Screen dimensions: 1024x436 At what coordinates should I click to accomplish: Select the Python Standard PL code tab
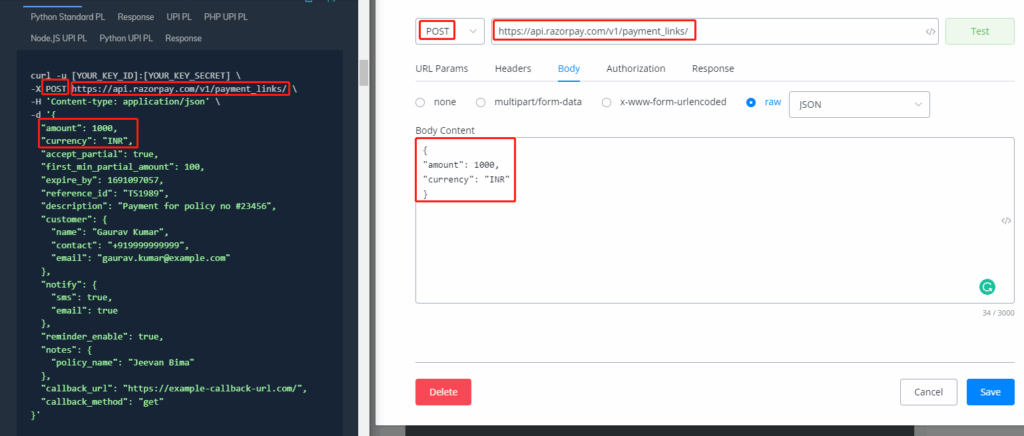(68, 17)
